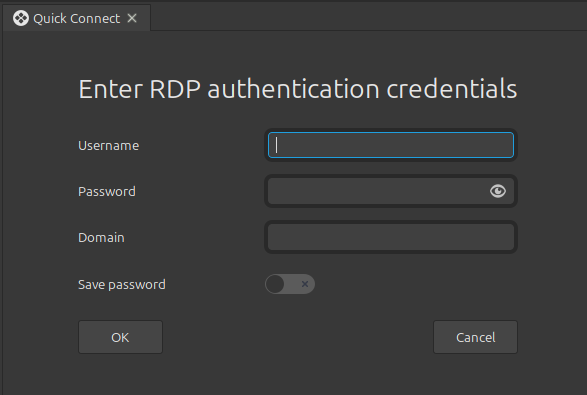
Task: Select the Quick Connect tab label
Action: coord(76,18)
